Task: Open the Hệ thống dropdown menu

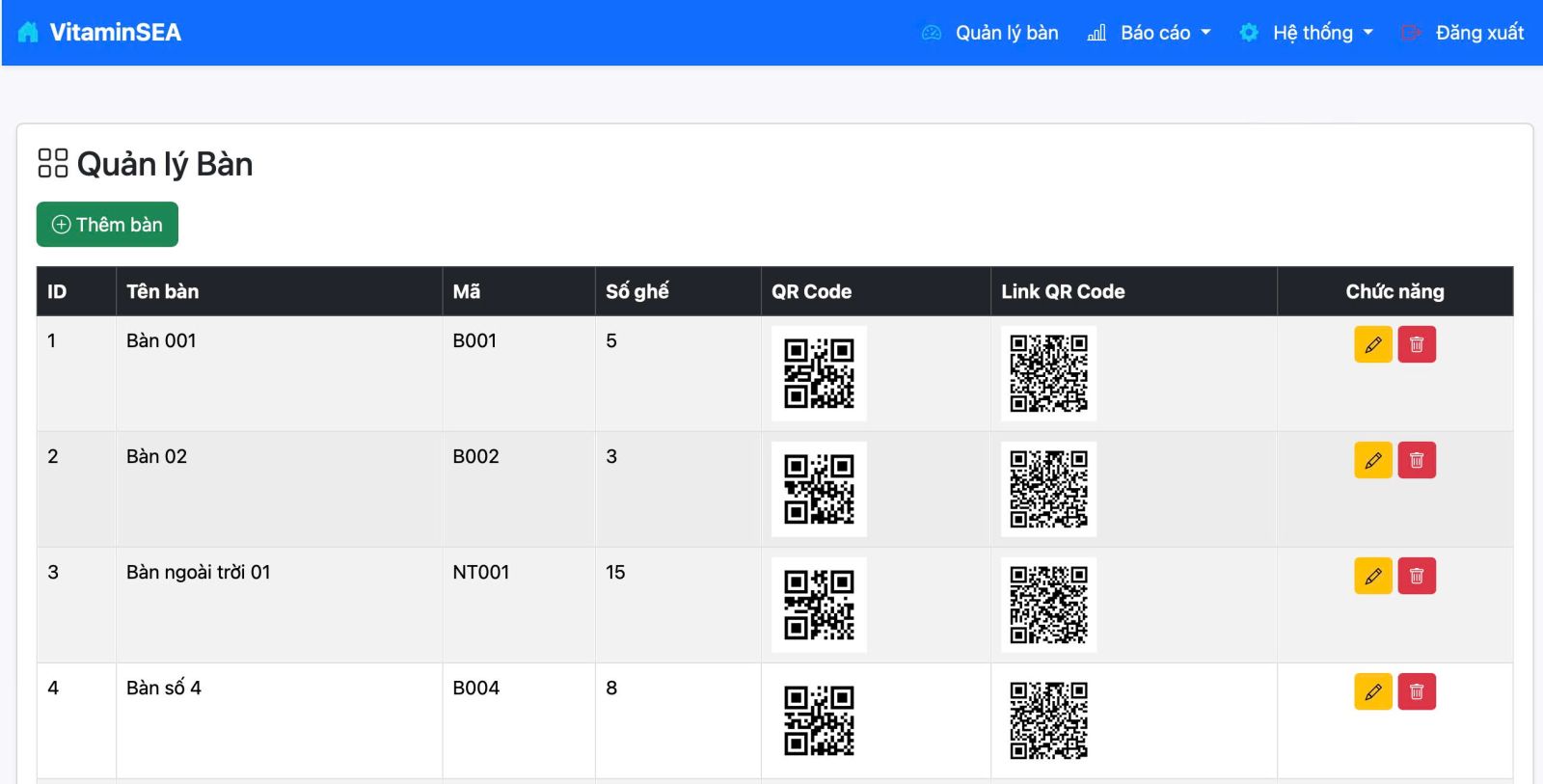Action: 1311,33
